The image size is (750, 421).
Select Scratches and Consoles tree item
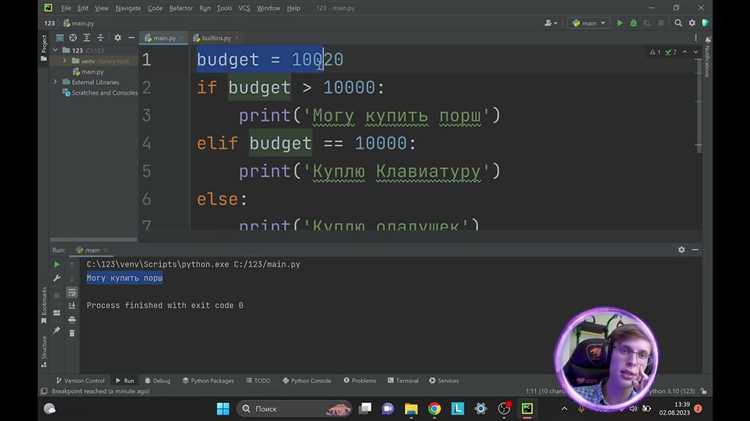coord(100,93)
